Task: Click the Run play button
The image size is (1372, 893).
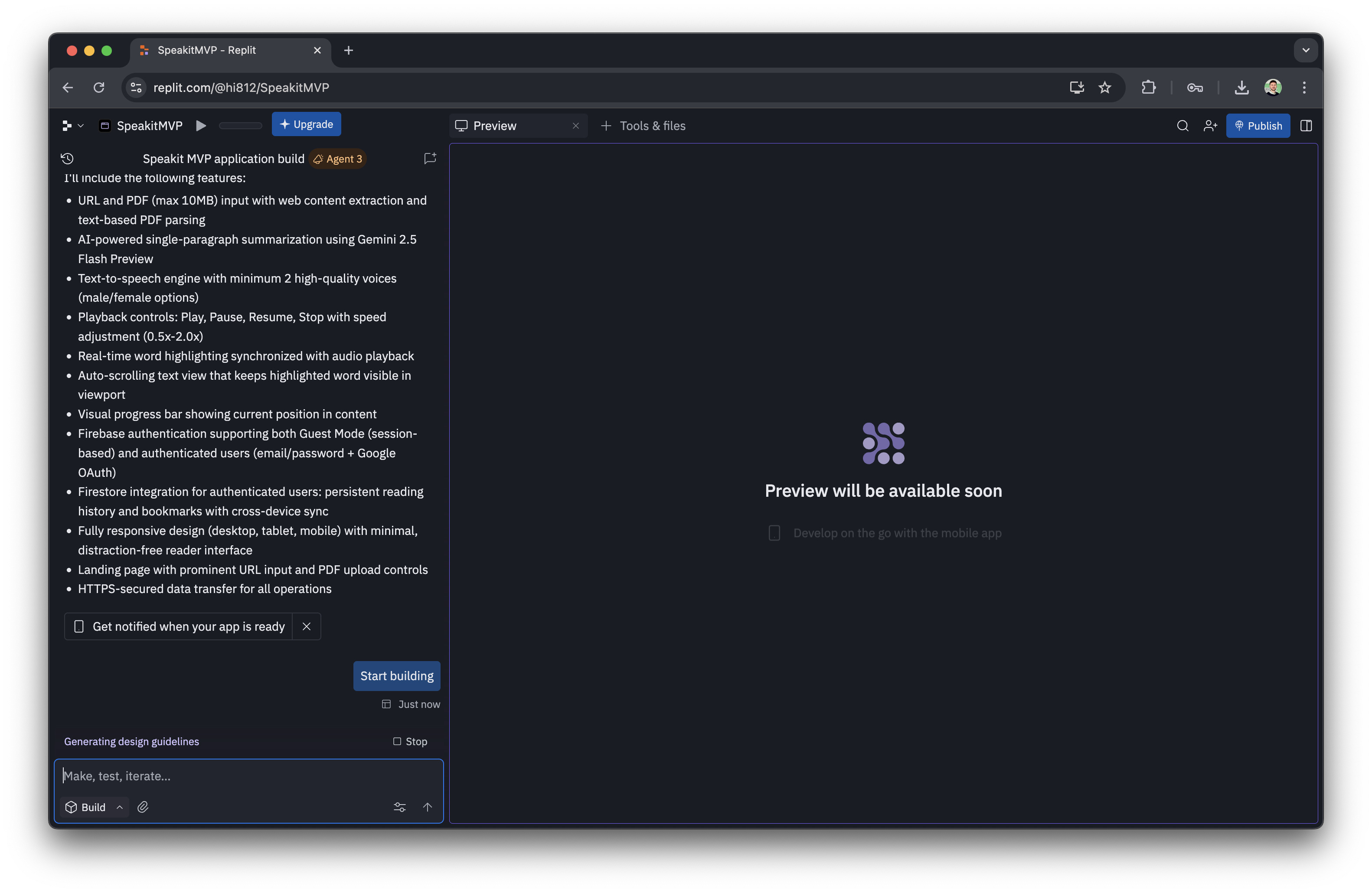Action: click(201, 126)
